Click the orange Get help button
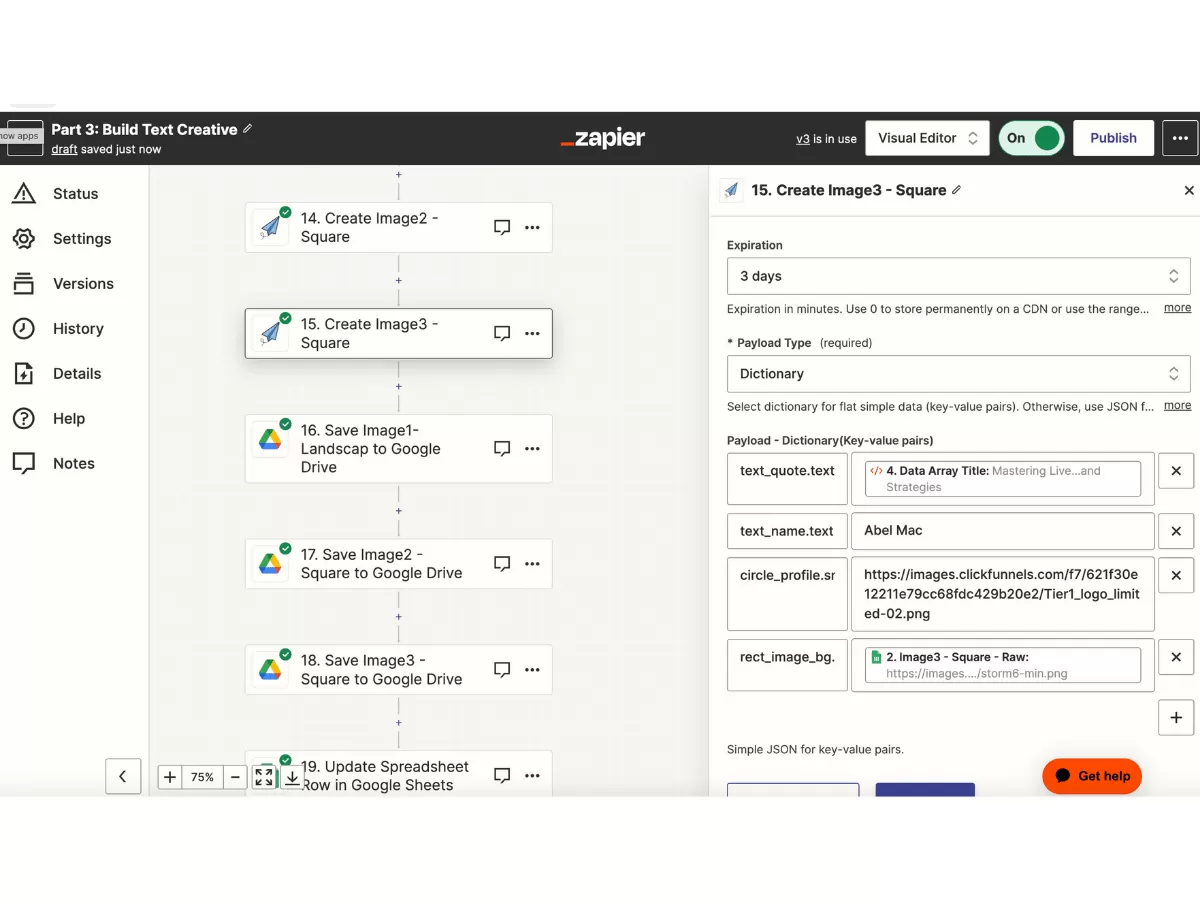The width and height of the screenshot is (1200, 900). (x=1092, y=776)
